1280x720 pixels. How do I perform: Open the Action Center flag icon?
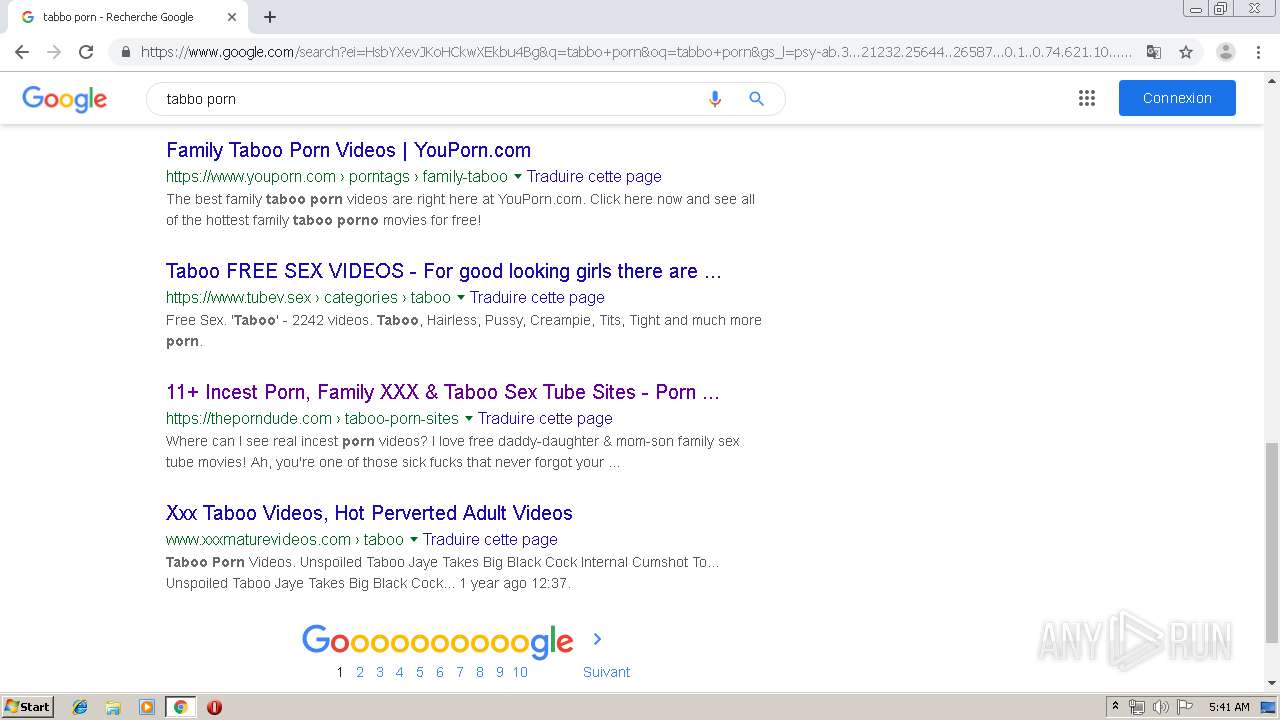[x=1185, y=707]
